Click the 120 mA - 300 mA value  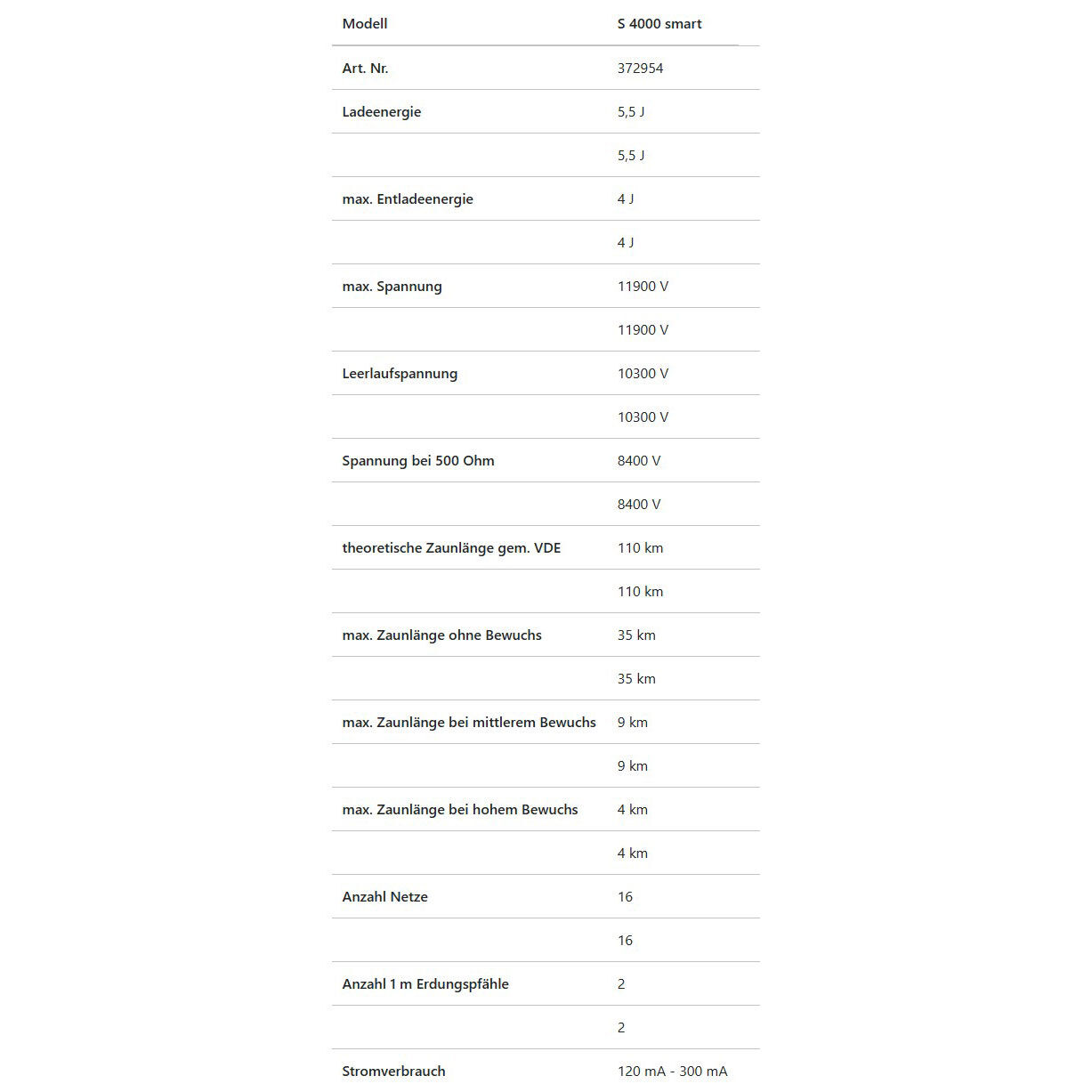click(672, 1071)
